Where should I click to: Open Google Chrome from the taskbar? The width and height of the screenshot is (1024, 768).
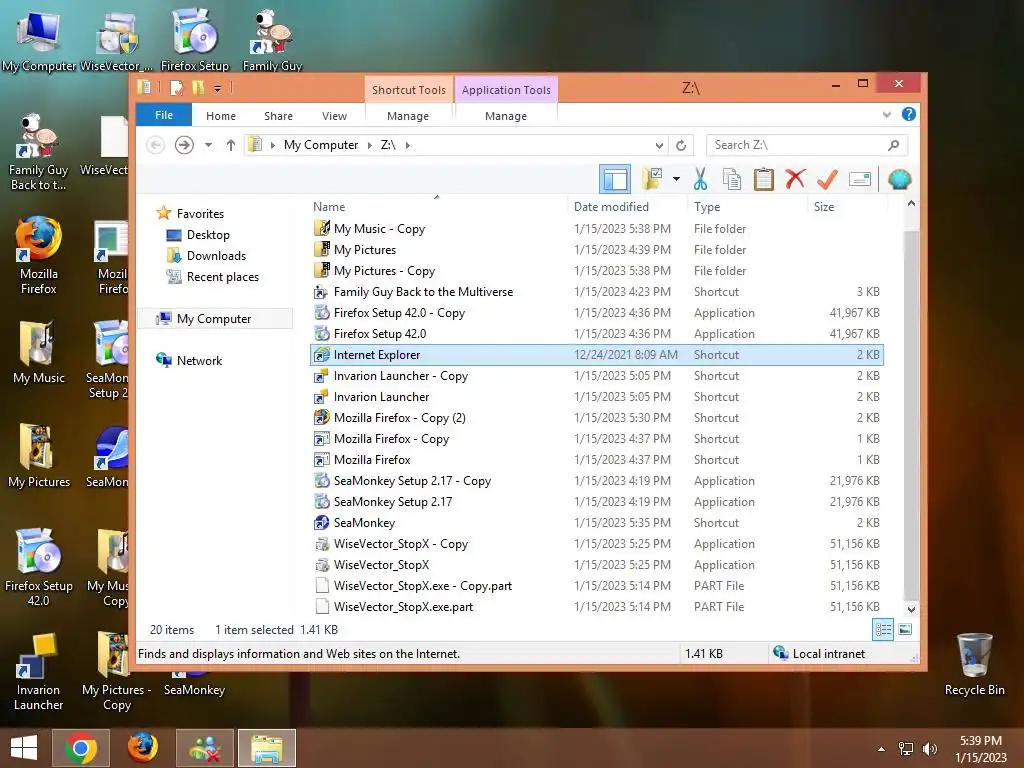81,748
